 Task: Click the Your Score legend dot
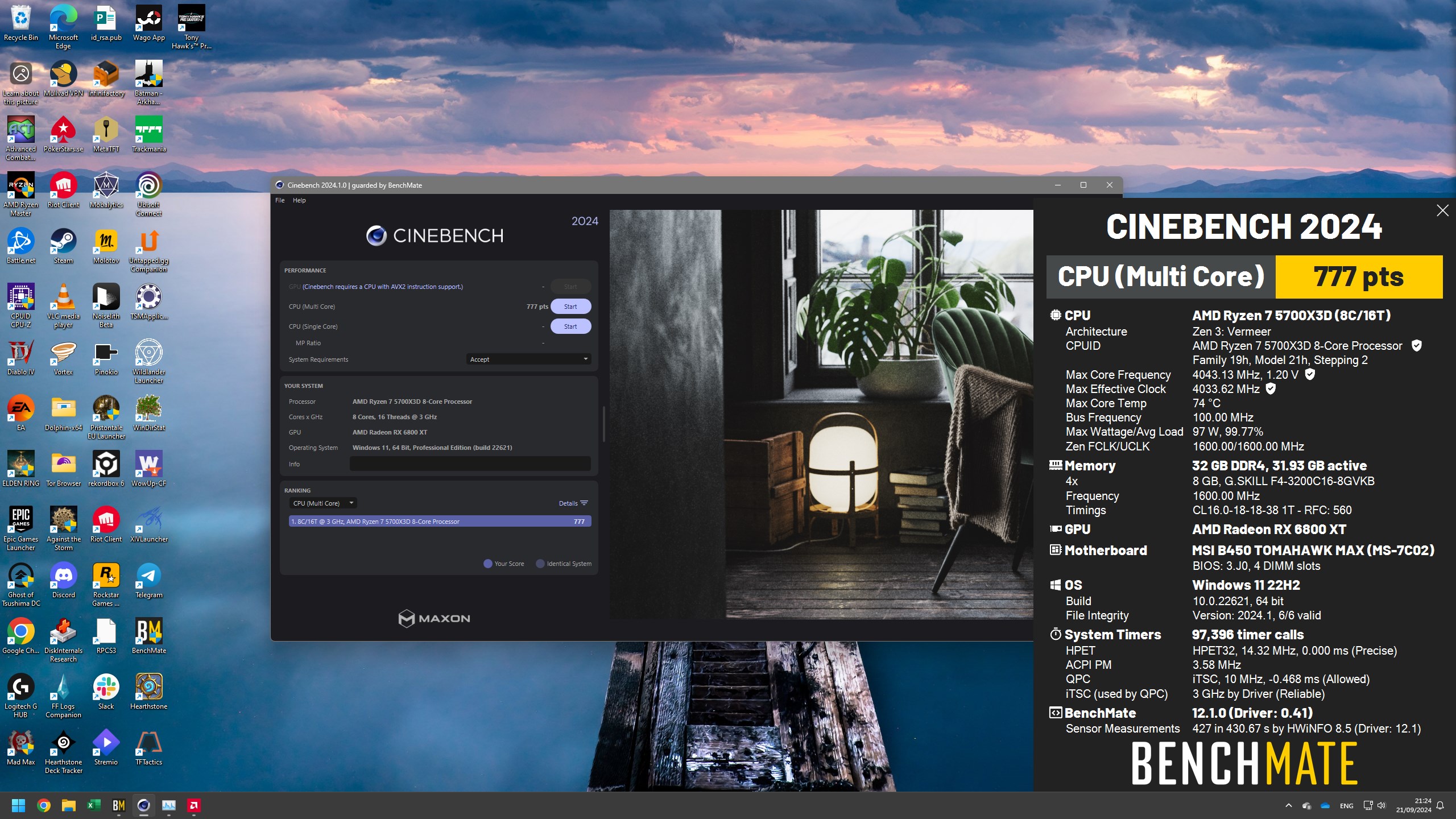pos(487,564)
